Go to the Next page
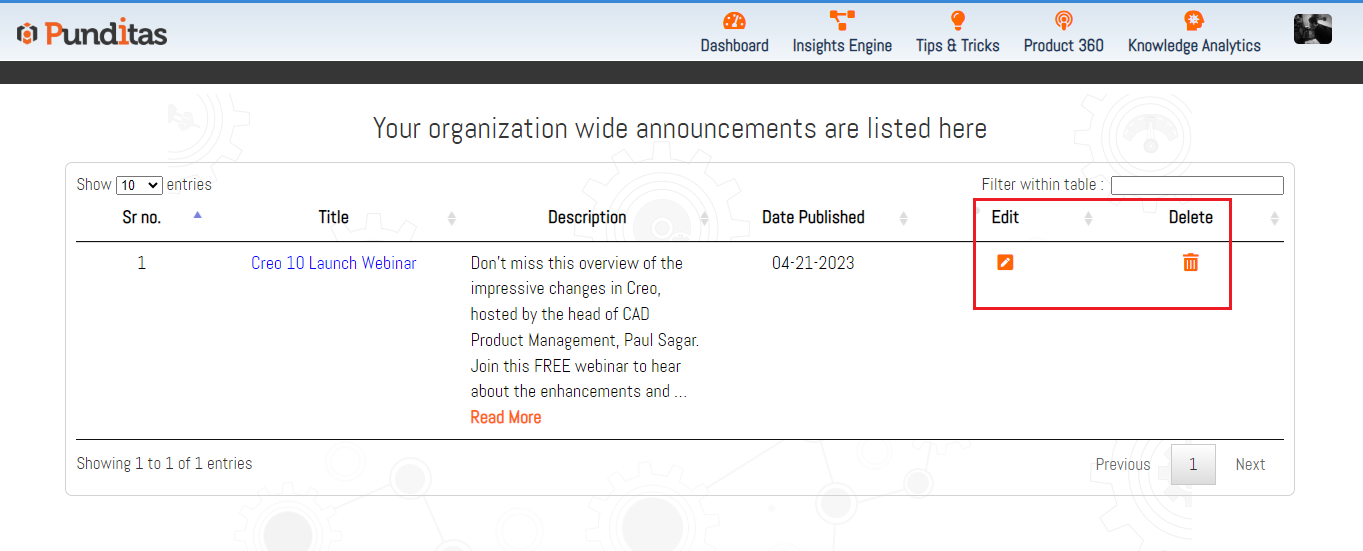1363x551 pixels. (1250, 464)
